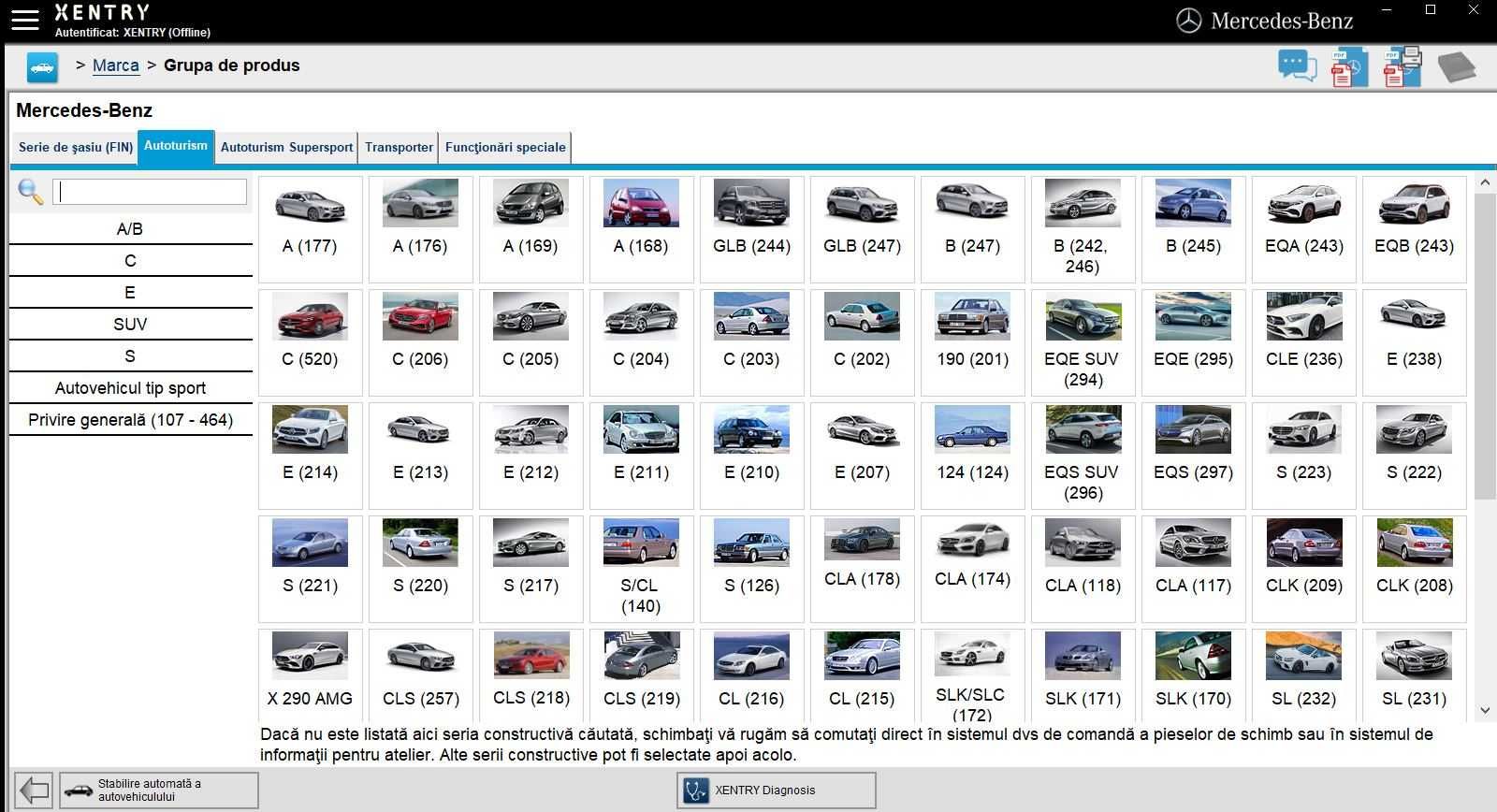Screen dimensions: 1497x812
Task: Open the X 290 AMG tile
Action: pos(311,674)
